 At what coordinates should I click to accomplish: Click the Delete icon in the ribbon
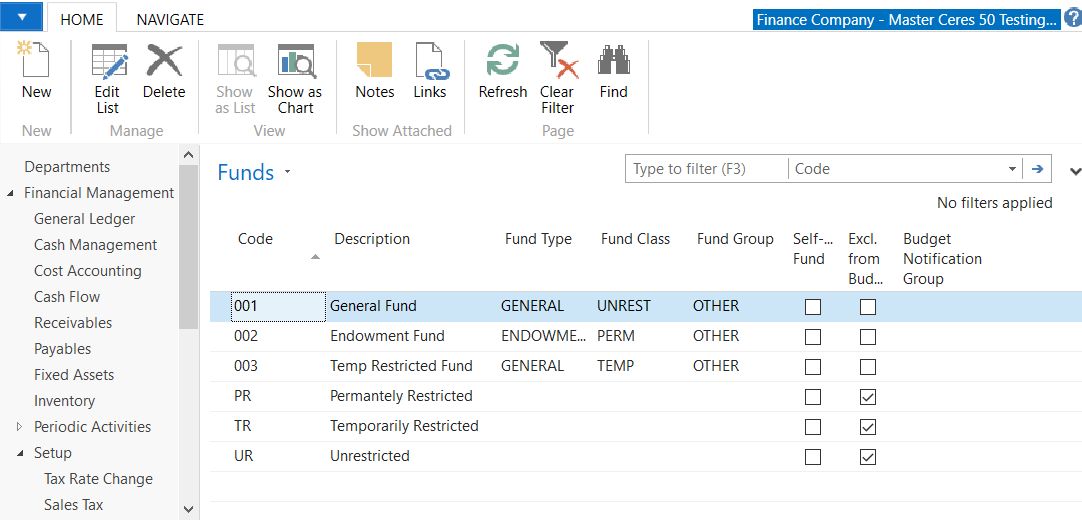[x=164, y=63]
